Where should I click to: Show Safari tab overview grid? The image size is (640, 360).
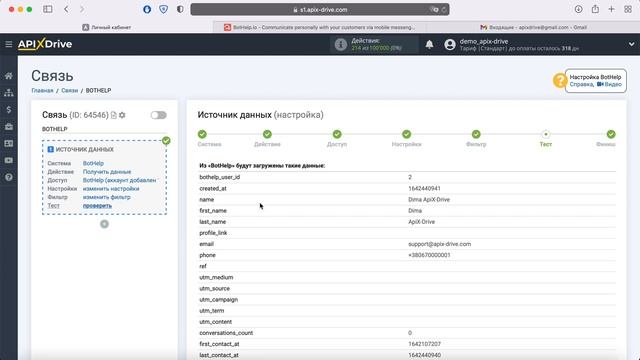[628, 9]
